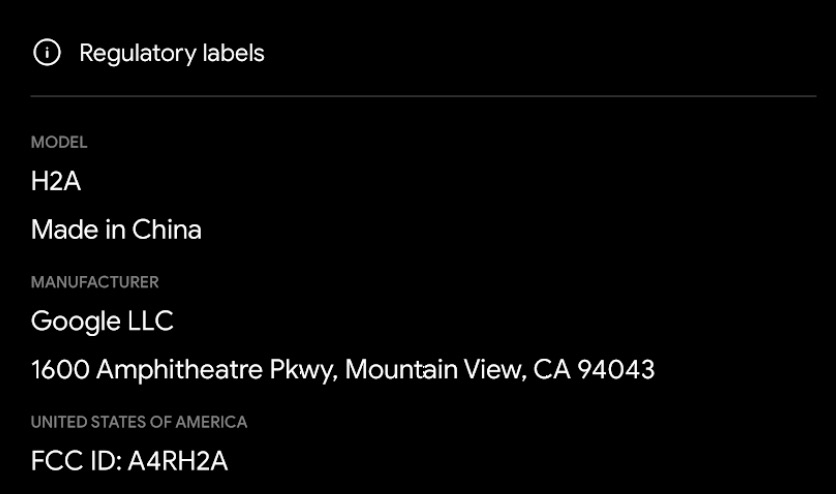Click the horizontal divider below the header

[423, 96]
